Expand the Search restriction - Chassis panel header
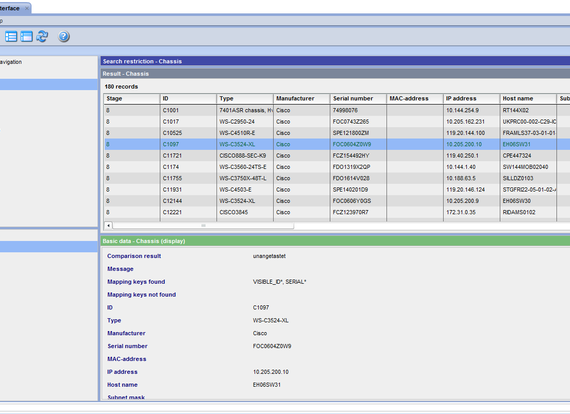Image resolution: width=570 pixels, height=414 pixels. (x=335, y=61)
